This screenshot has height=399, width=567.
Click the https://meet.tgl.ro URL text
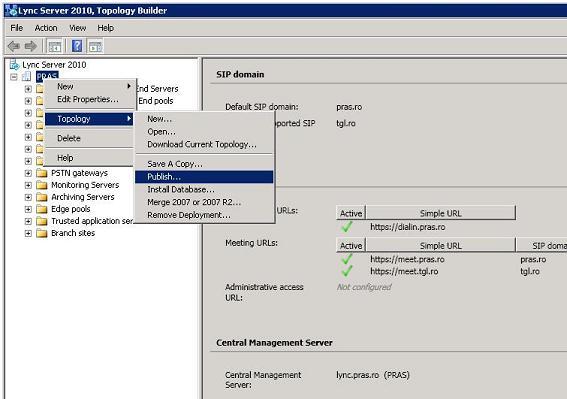pyautogui.click(x=404, y=271)
